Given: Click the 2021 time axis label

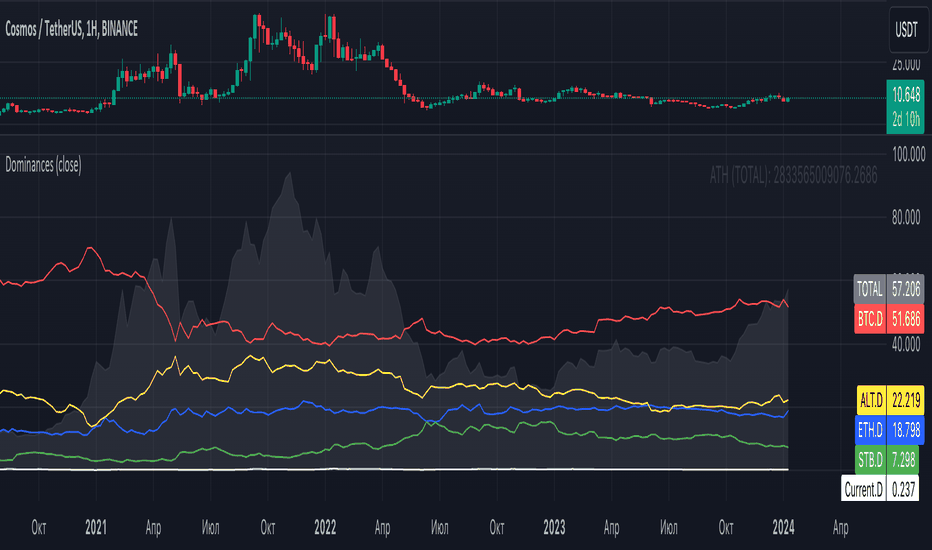Looking at the screenshot, I should [96, 527].
